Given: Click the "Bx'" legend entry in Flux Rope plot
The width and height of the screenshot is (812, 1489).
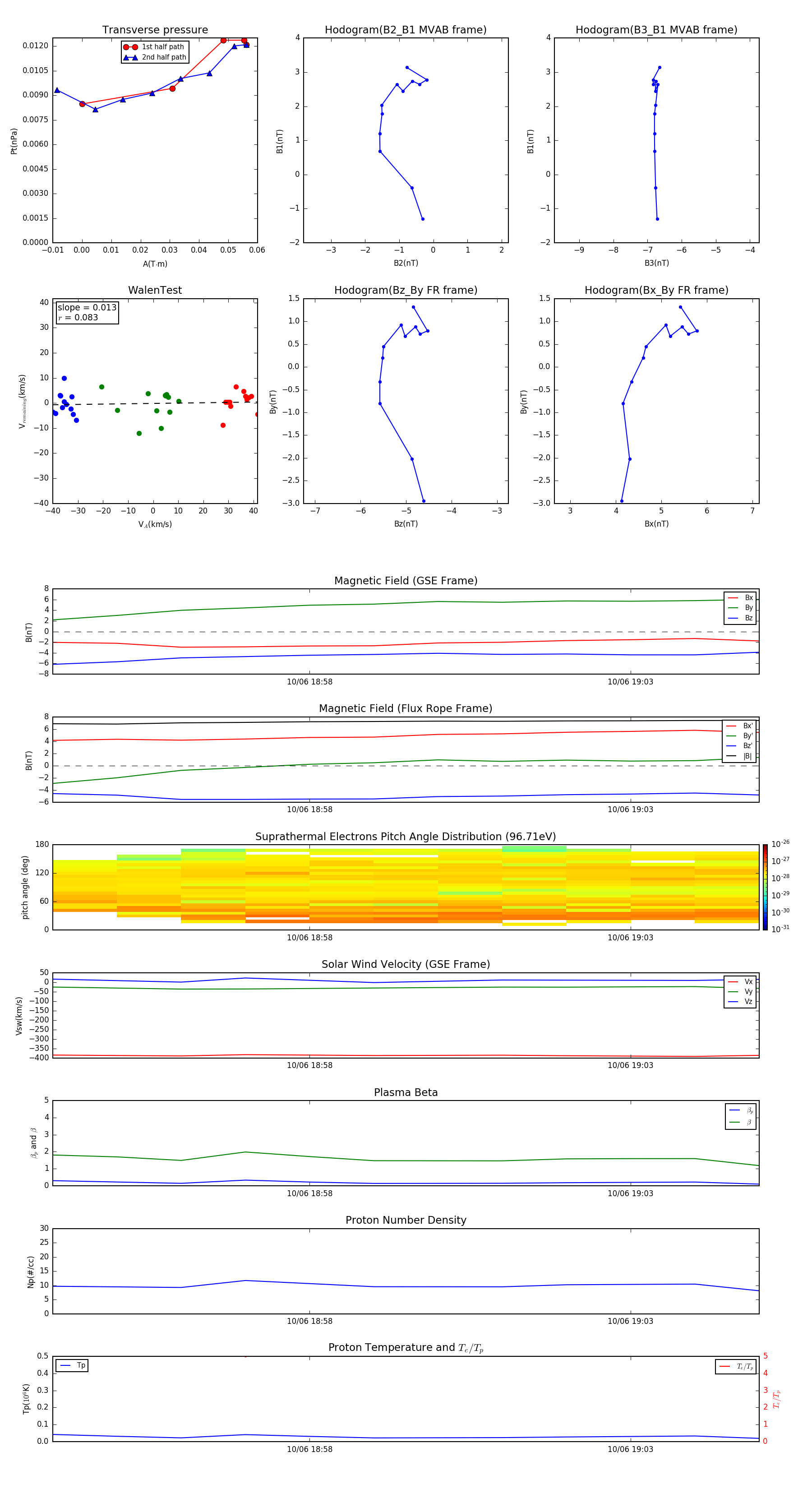Looking at the screenshot, I should [740, 726].
